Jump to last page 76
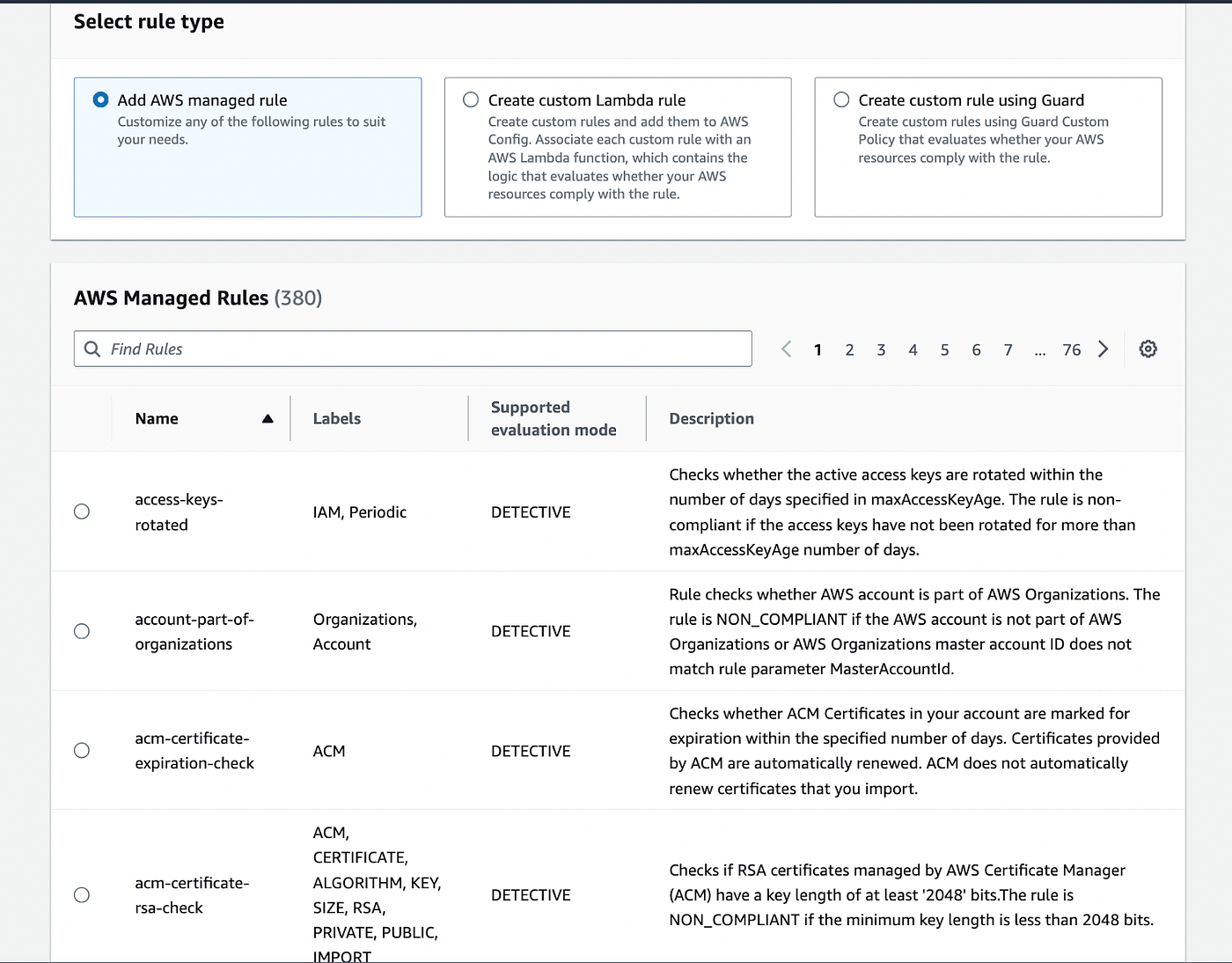 click(x=1071, y=350)
